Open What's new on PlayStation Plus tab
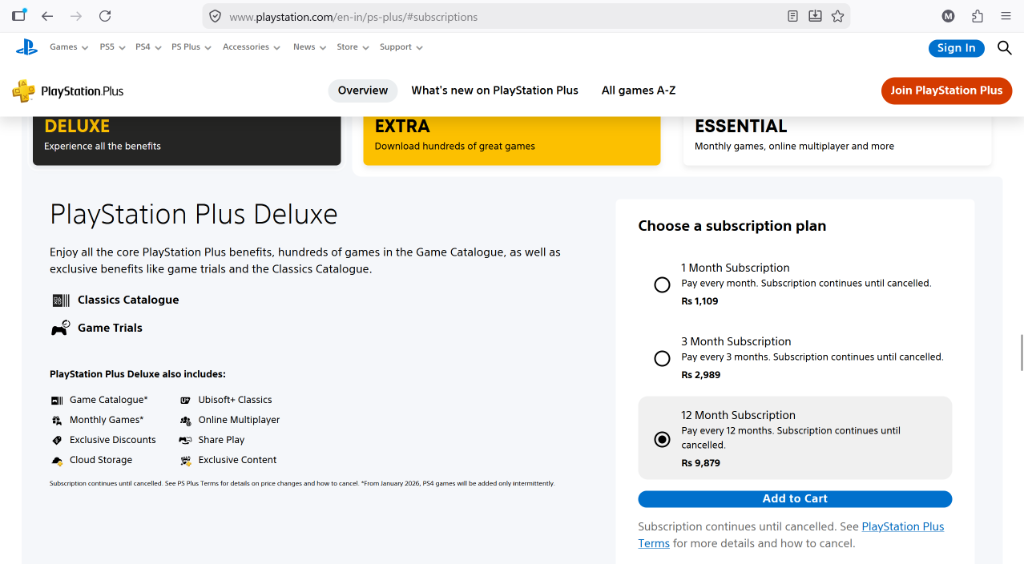This screenshot has width=1024, height=564. 494,91
